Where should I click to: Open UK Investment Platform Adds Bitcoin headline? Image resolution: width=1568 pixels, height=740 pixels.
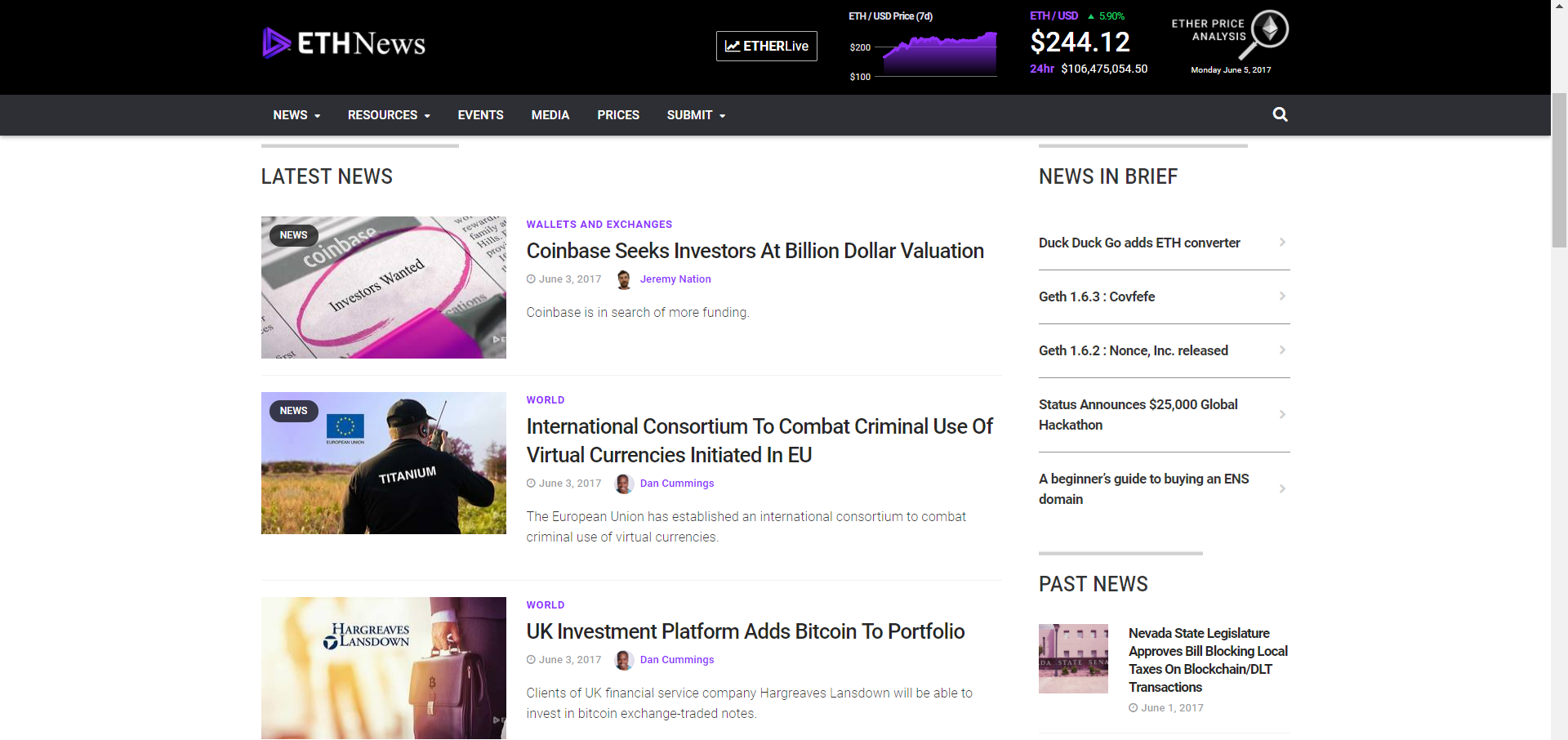(746, 631)
